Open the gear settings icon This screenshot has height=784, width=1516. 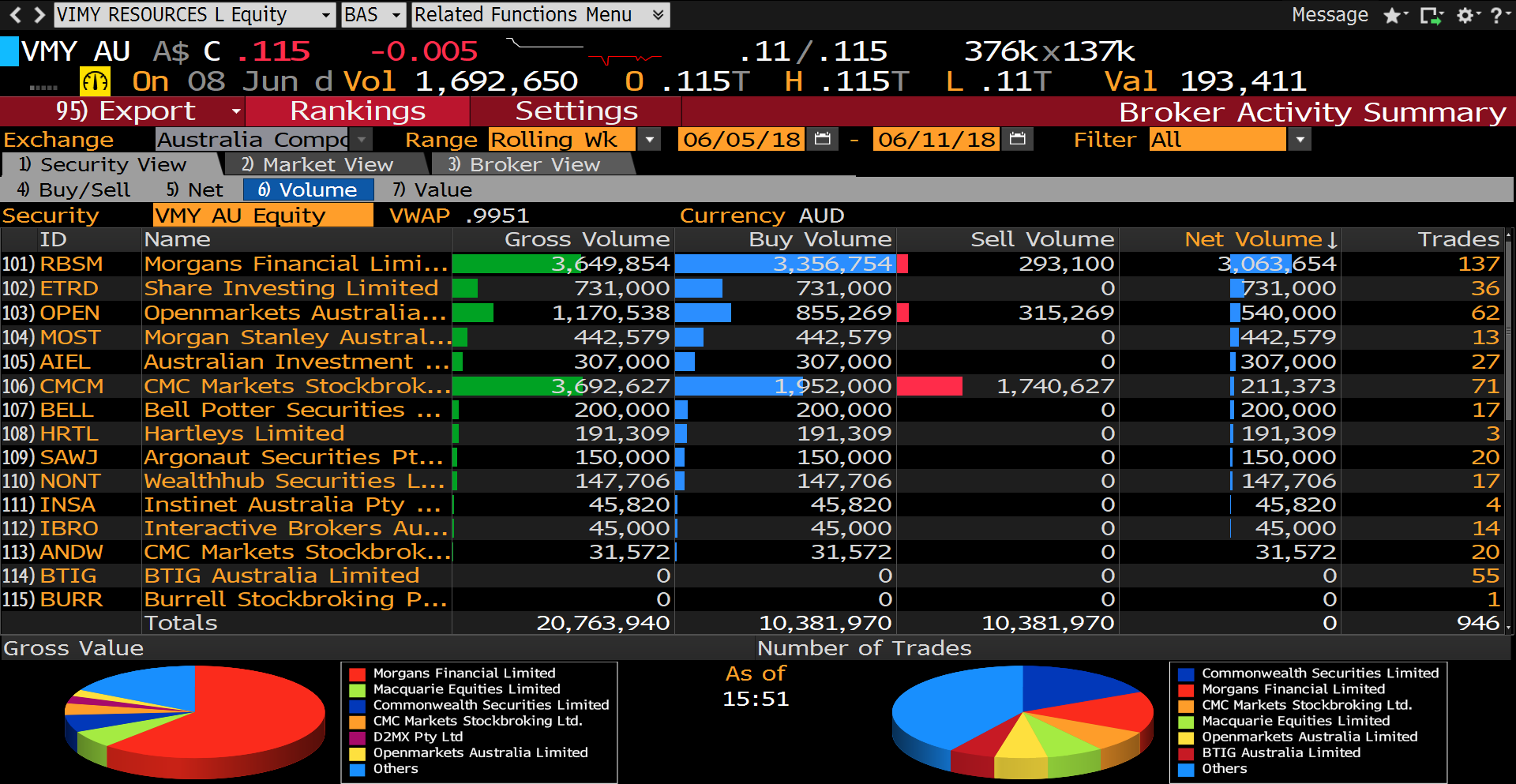(x=1465, y=15)
